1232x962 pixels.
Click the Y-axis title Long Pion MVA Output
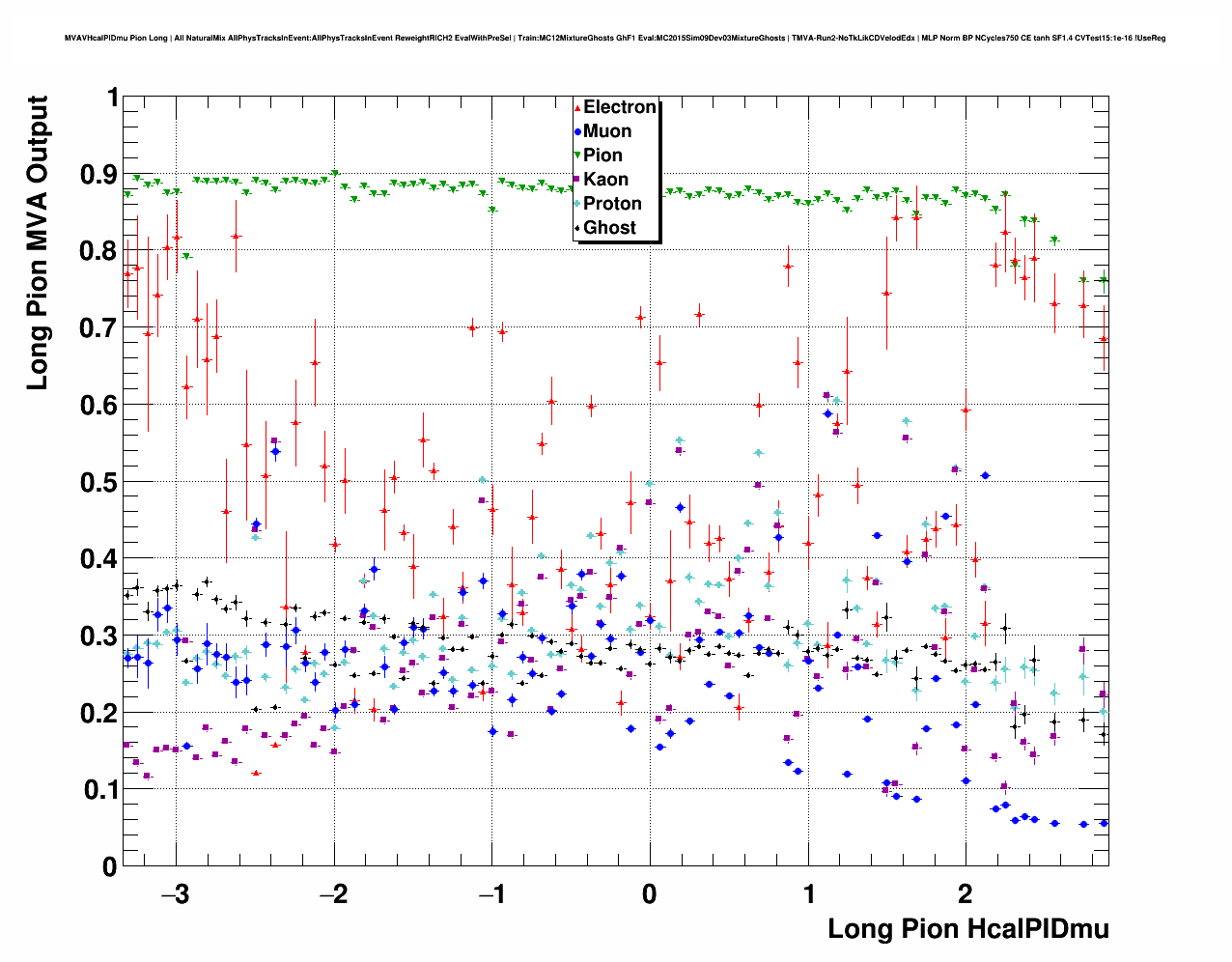[38, 243]
